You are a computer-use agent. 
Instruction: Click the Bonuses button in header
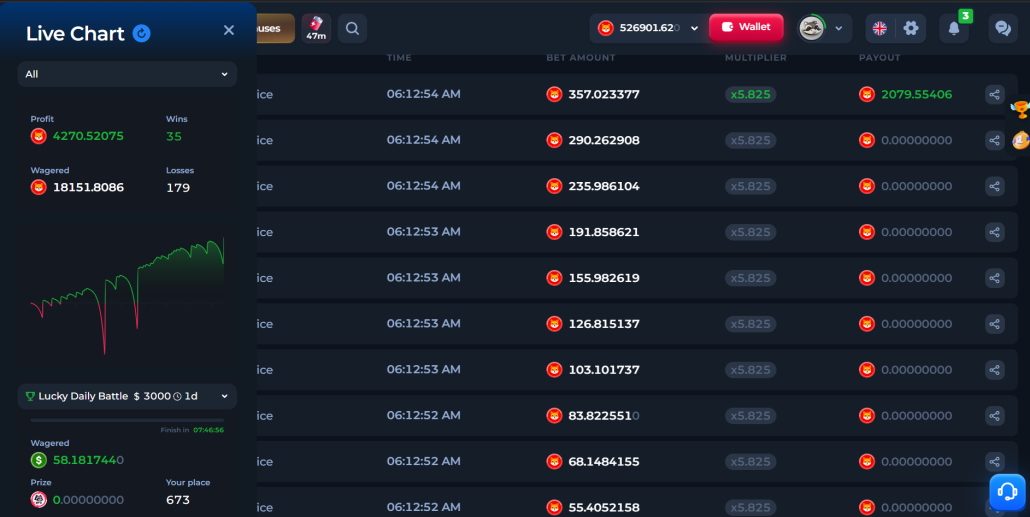pos(275,28)
